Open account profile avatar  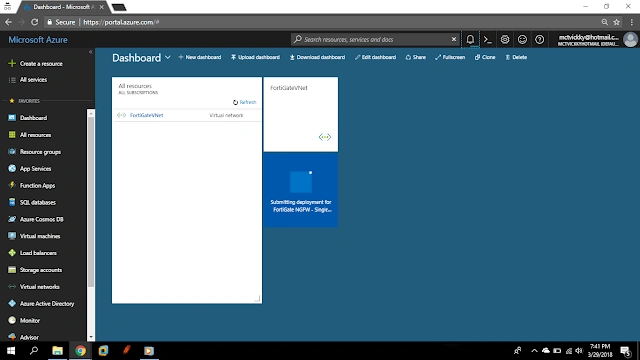[630, 40]
